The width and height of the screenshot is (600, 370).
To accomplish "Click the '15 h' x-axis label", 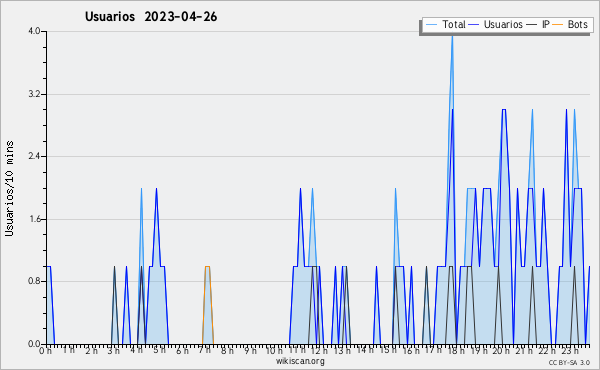I will [387, 350].
